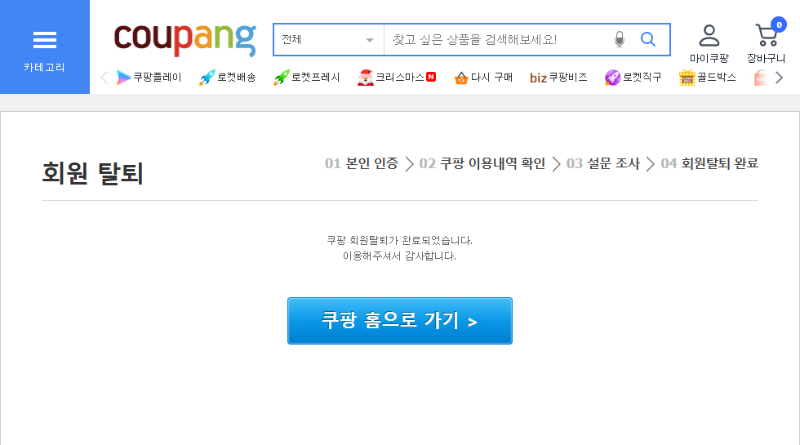Click step 02 쿠팡 이용내역 확인

coord(482,163)
